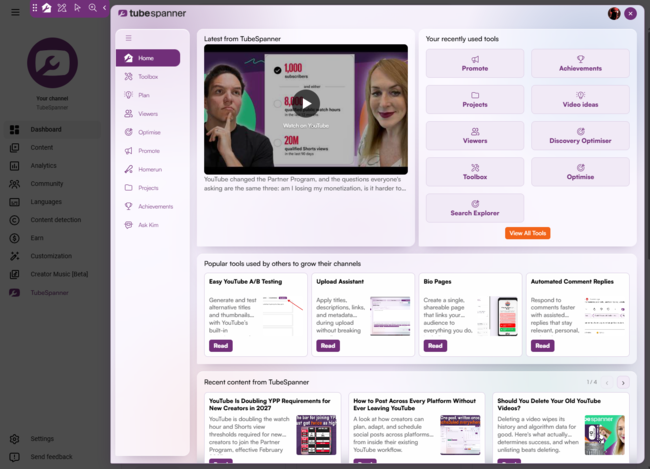The width and height of the screenshot is (650, 469).
Task: Read about Upload Assistant
Action: pos(328,345)
